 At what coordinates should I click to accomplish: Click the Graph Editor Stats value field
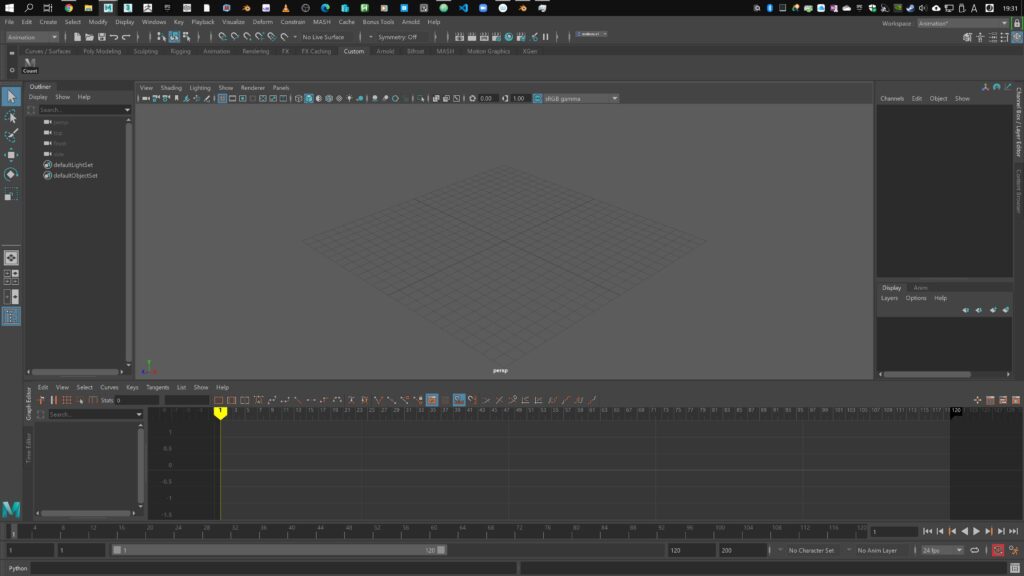pyautogui.click(x=136, y=400)
